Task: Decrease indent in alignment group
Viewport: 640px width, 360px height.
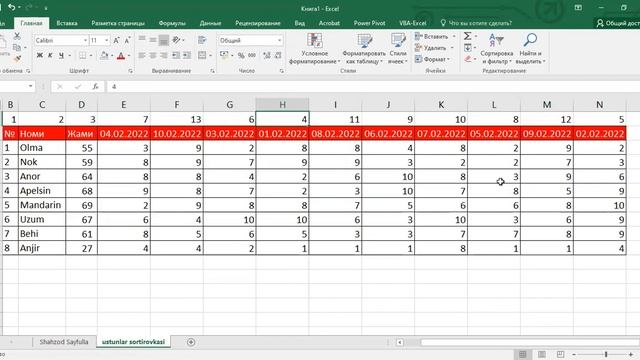Action: click(x=176, y=55)
